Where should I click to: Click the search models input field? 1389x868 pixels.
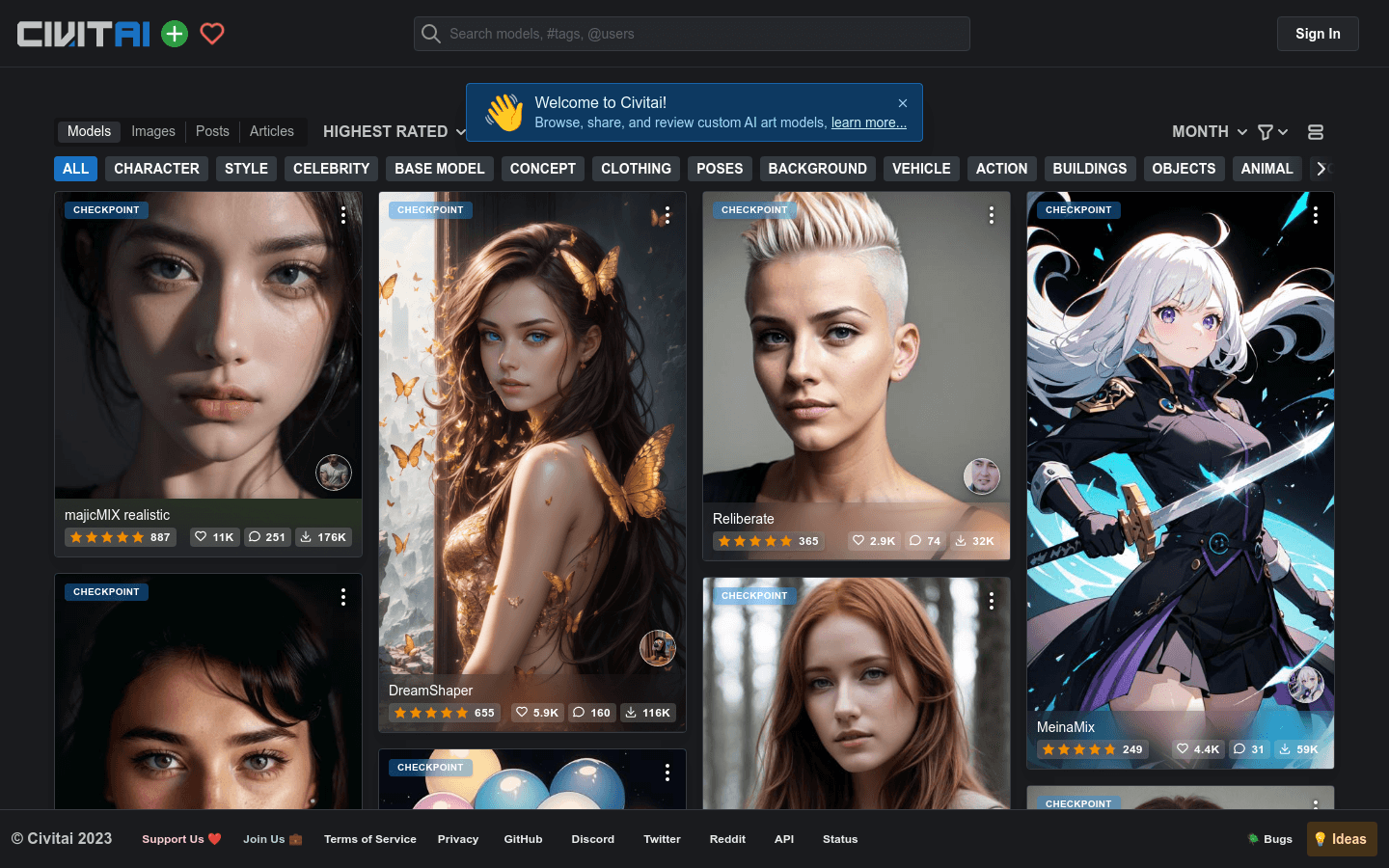[704, 34]
